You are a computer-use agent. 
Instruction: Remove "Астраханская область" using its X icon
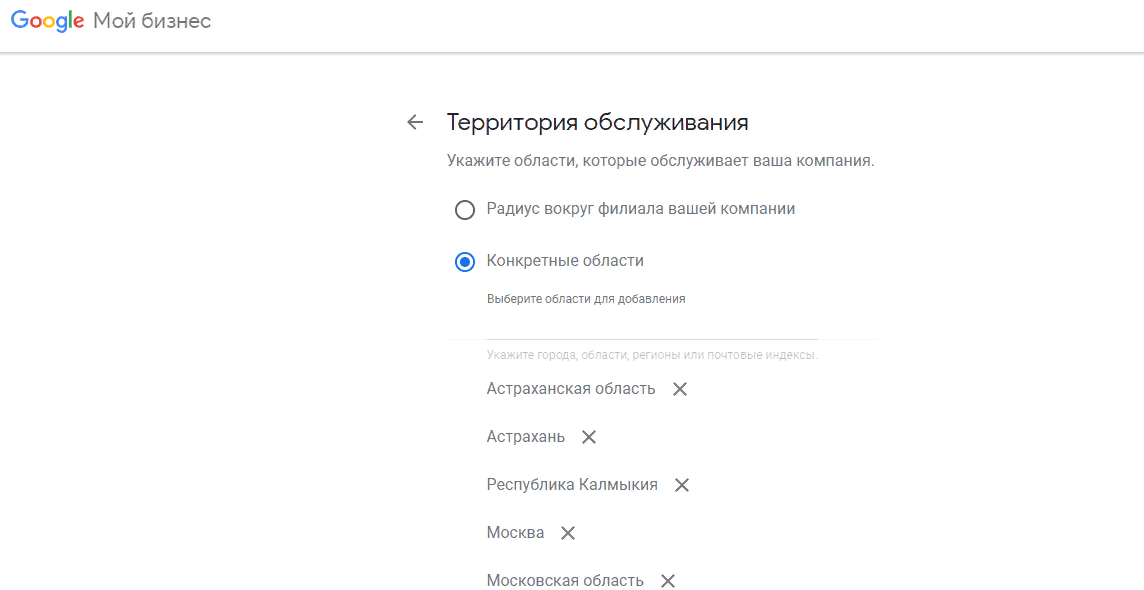coord(680,389)
